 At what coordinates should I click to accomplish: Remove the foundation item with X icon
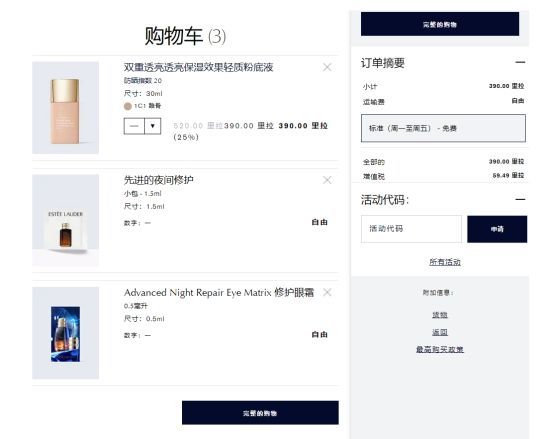327,67
